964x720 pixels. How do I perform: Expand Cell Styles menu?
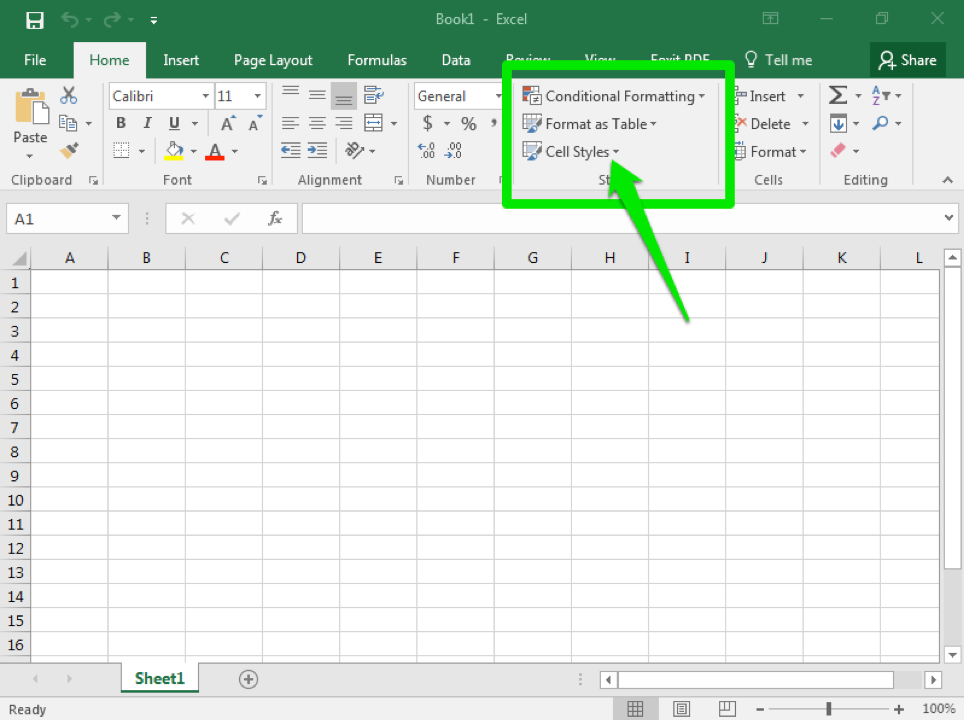(571, 151)
